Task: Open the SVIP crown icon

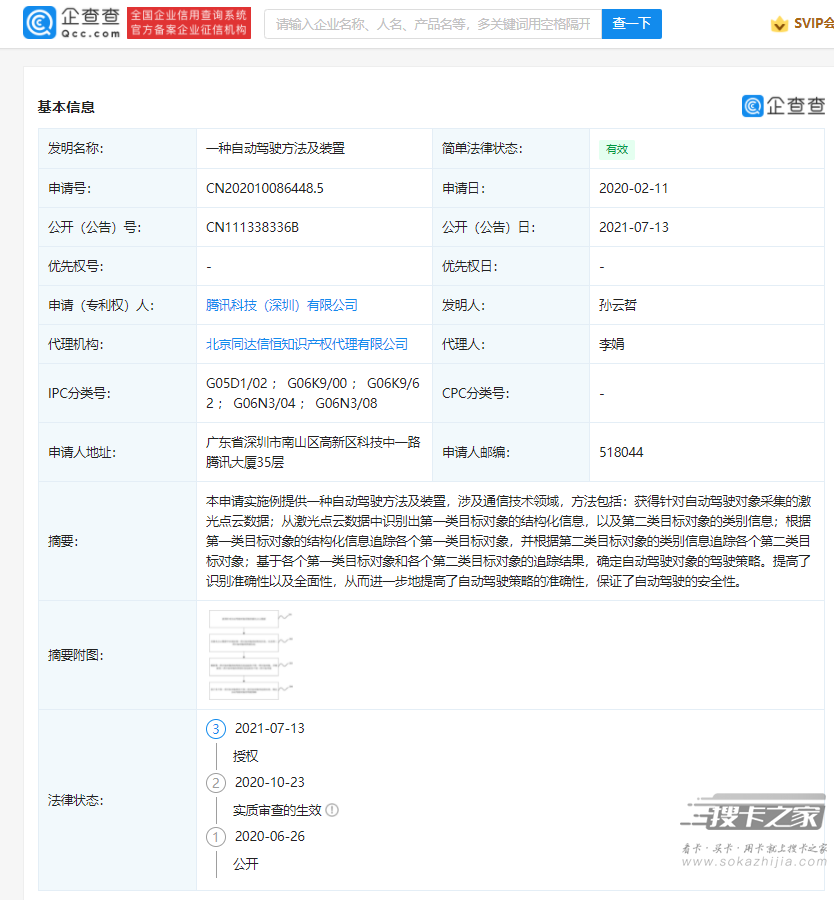Action: click(x=779, y=24)
